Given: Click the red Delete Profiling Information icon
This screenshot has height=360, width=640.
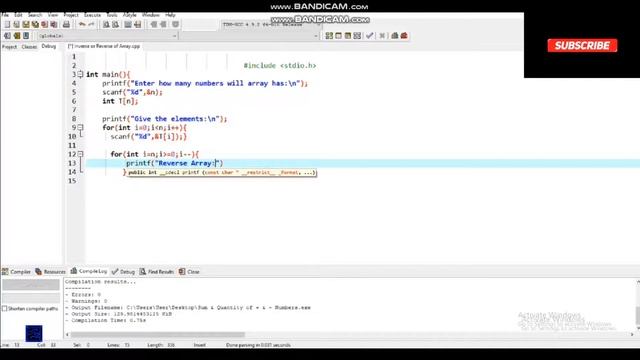Looking at the screenshot, I should pyautogui.click(x=404, y=36).
